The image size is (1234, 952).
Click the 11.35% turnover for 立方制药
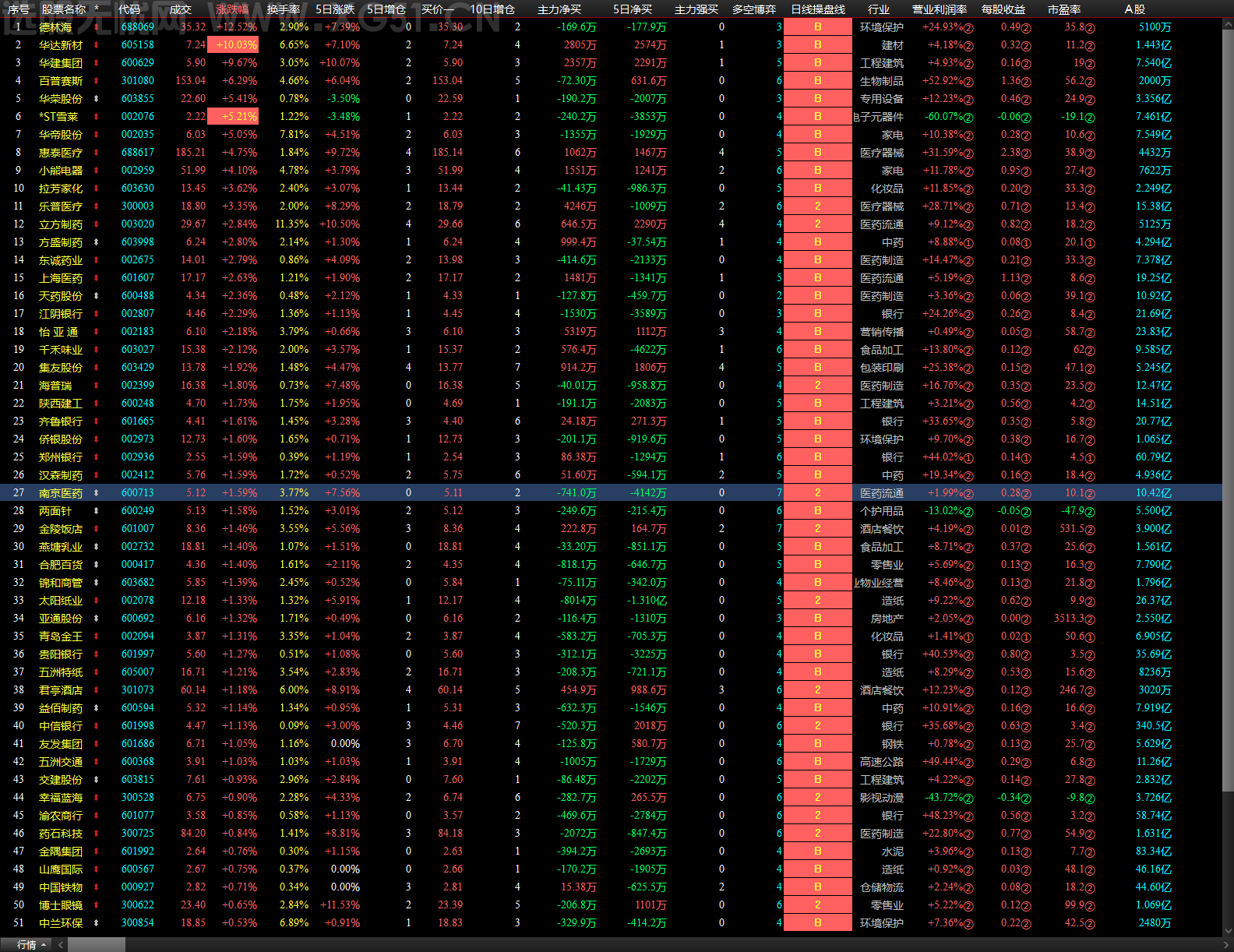[x=292, y=224]
